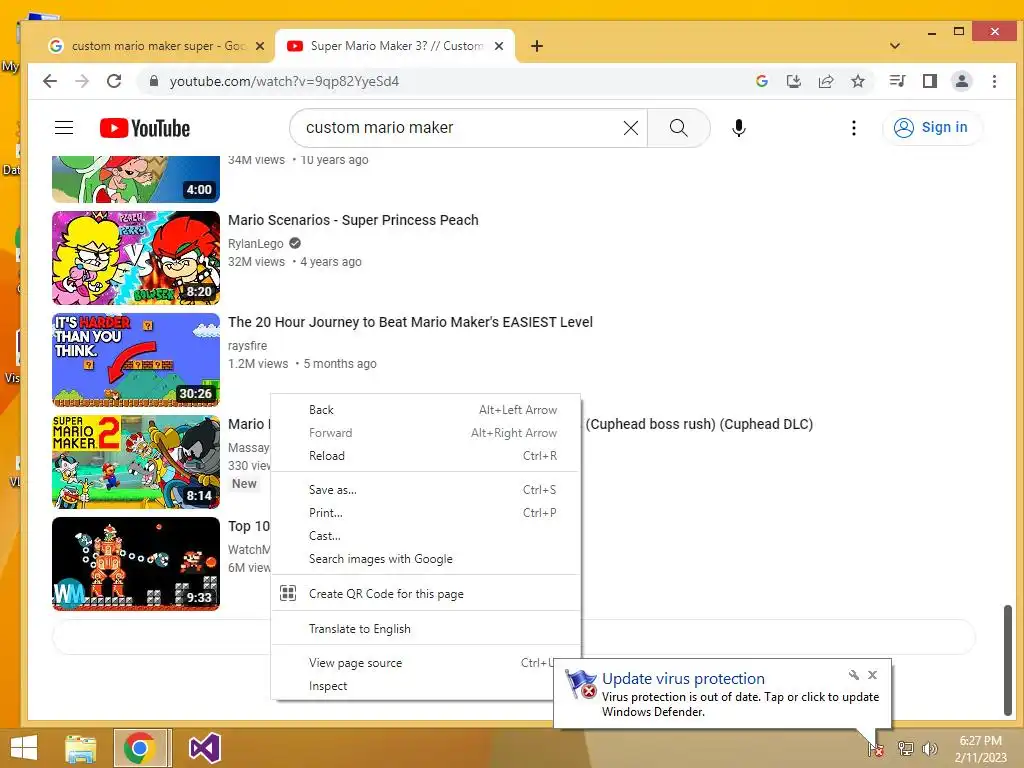Dismiss the virus protection notification
The image size is (1024, 768).
tap(872, 675)
